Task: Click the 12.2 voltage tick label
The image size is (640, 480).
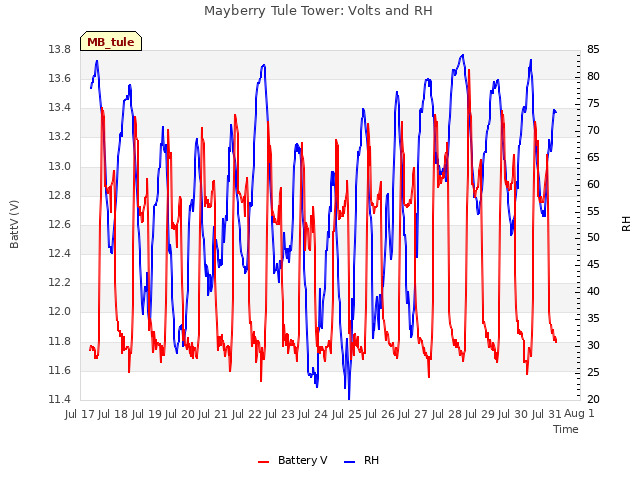Action: 60,283
